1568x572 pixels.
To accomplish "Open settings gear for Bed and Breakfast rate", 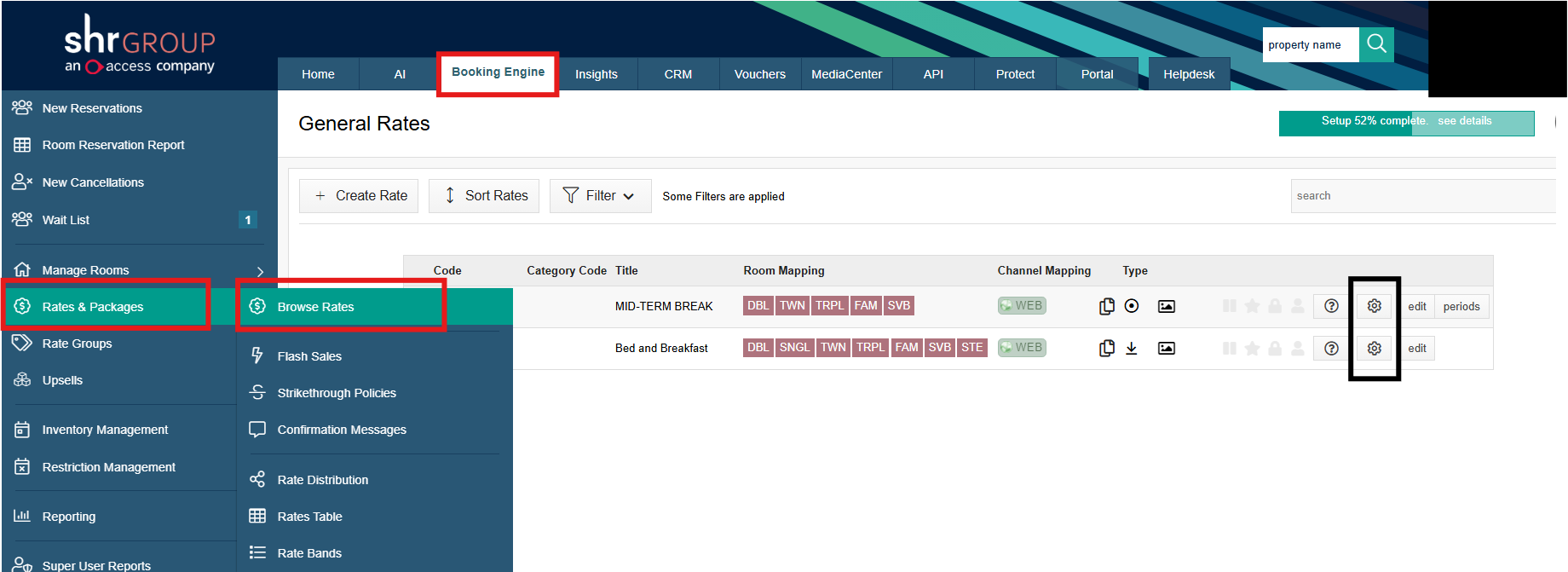I will pos(1374,348).
